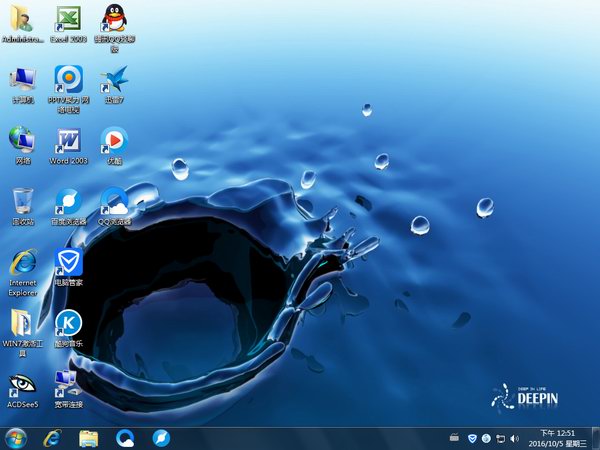Open the Excel 2003 desktop shortcut
This screenshot has height=450, width=600.
pos(68,19)
